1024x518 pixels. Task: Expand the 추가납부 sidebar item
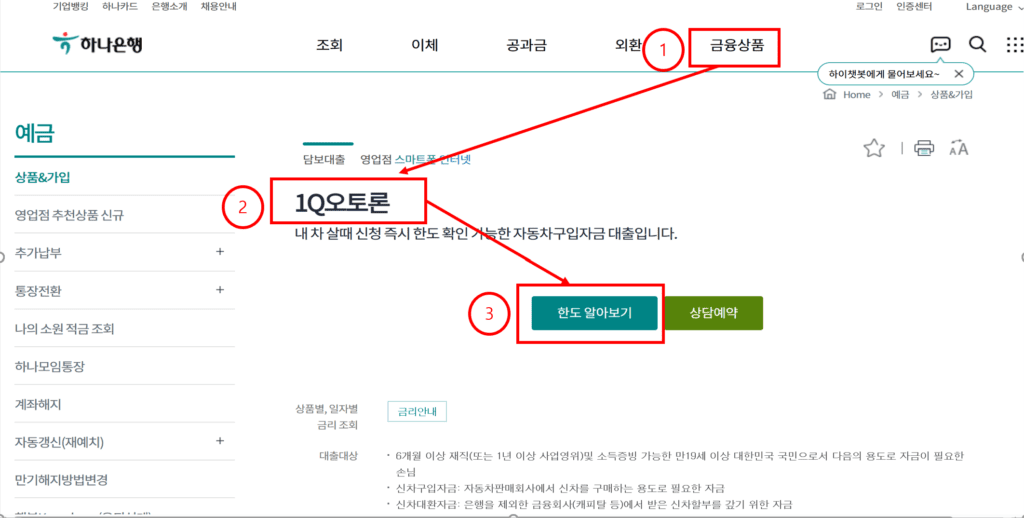tap(220, 251)
